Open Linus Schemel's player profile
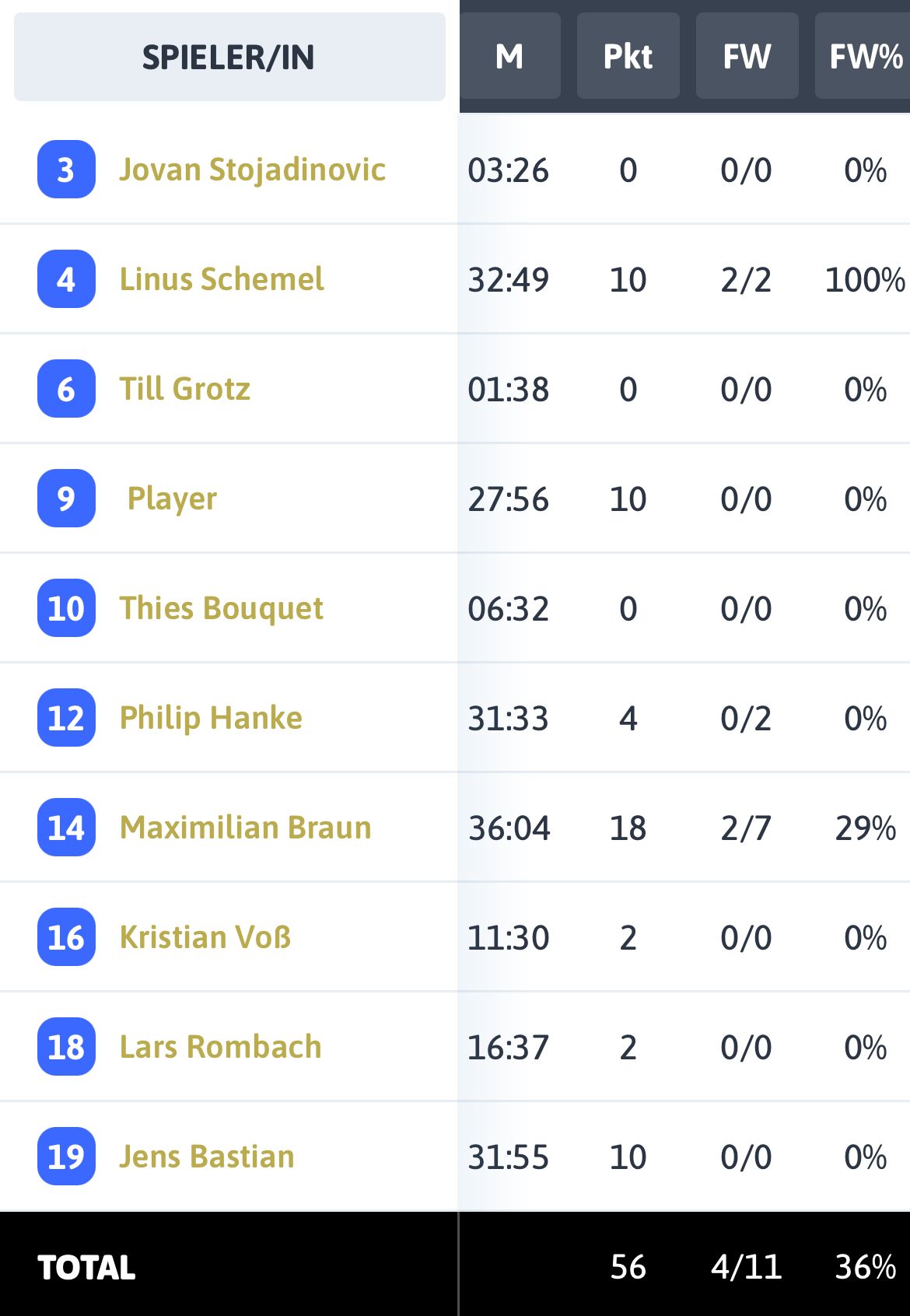 click(222, 279)
